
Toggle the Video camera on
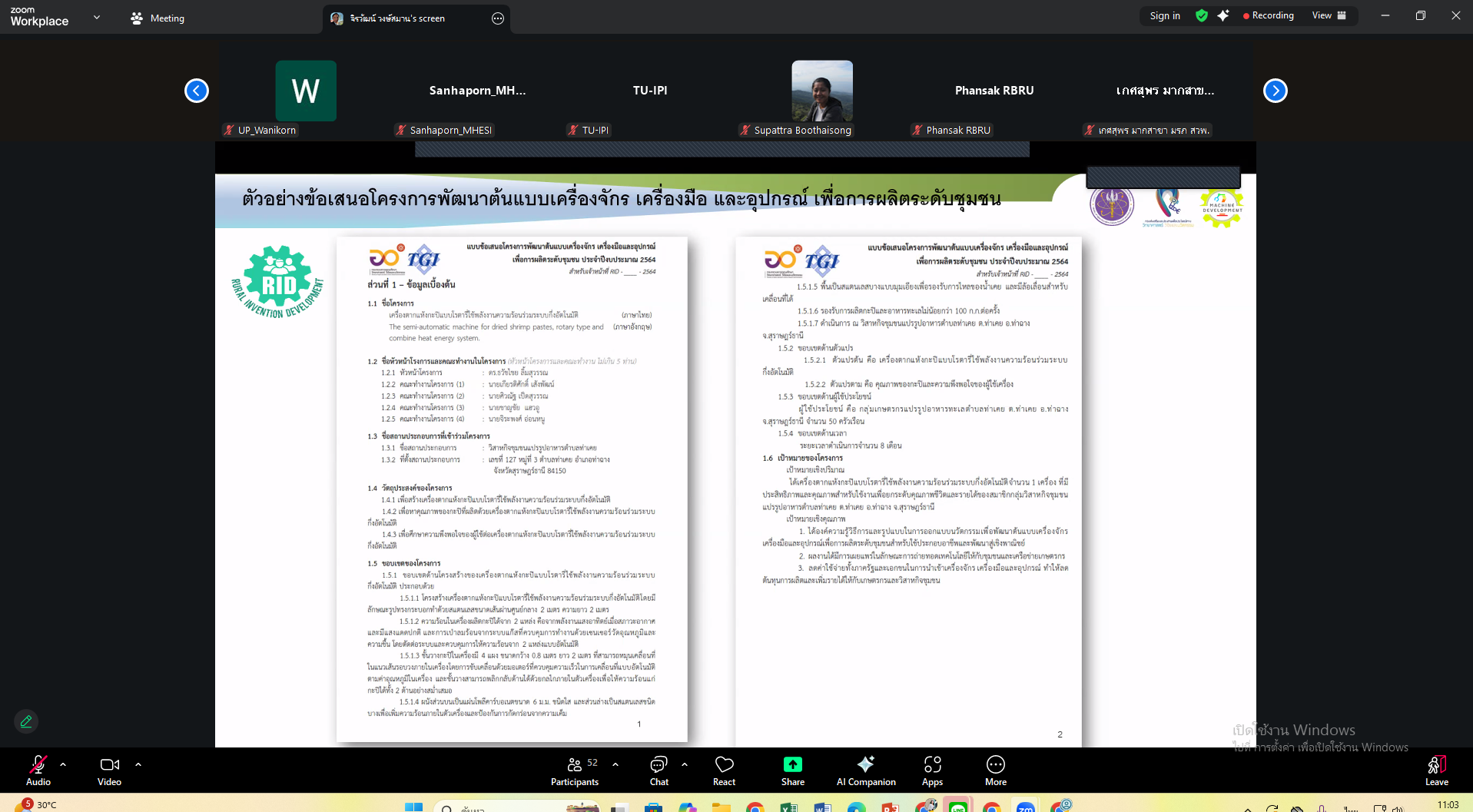click(109, 771)
